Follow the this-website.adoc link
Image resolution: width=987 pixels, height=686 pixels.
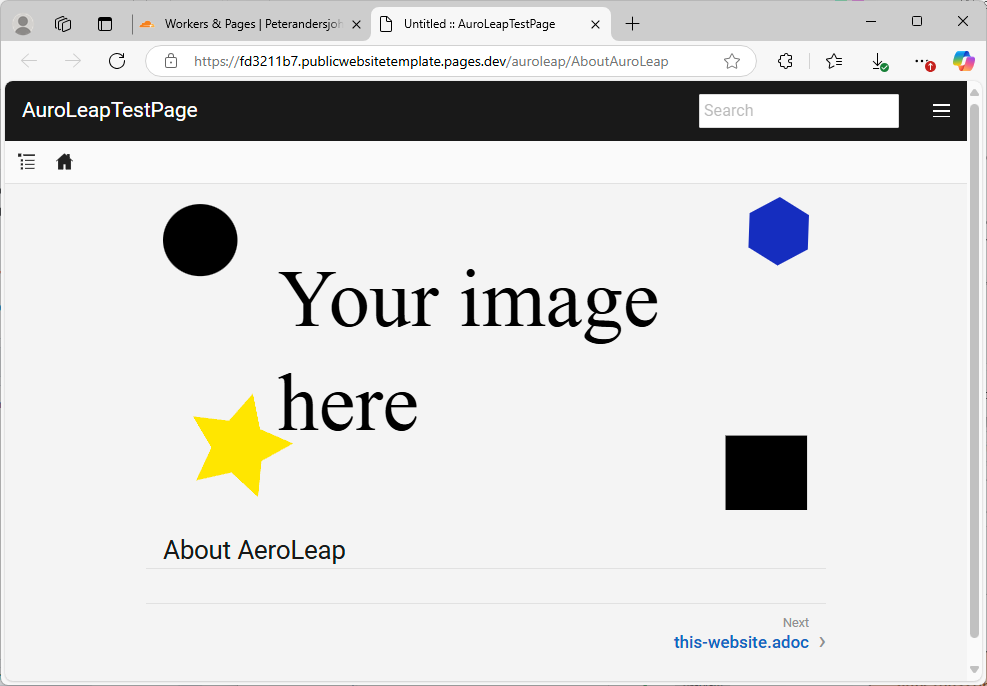pos(740,642)
